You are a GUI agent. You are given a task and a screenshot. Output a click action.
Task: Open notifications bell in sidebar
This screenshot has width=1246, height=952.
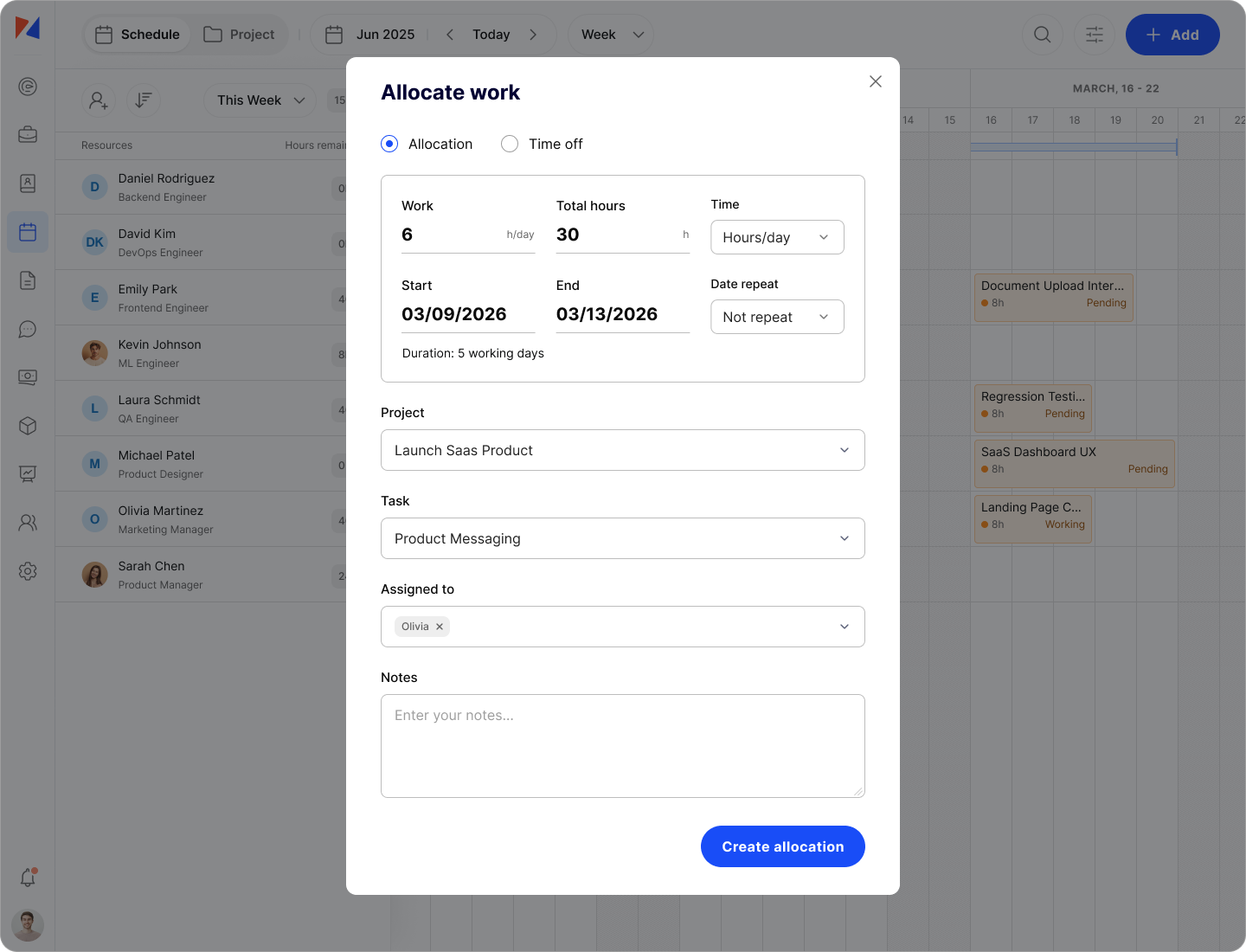[28, 878]
